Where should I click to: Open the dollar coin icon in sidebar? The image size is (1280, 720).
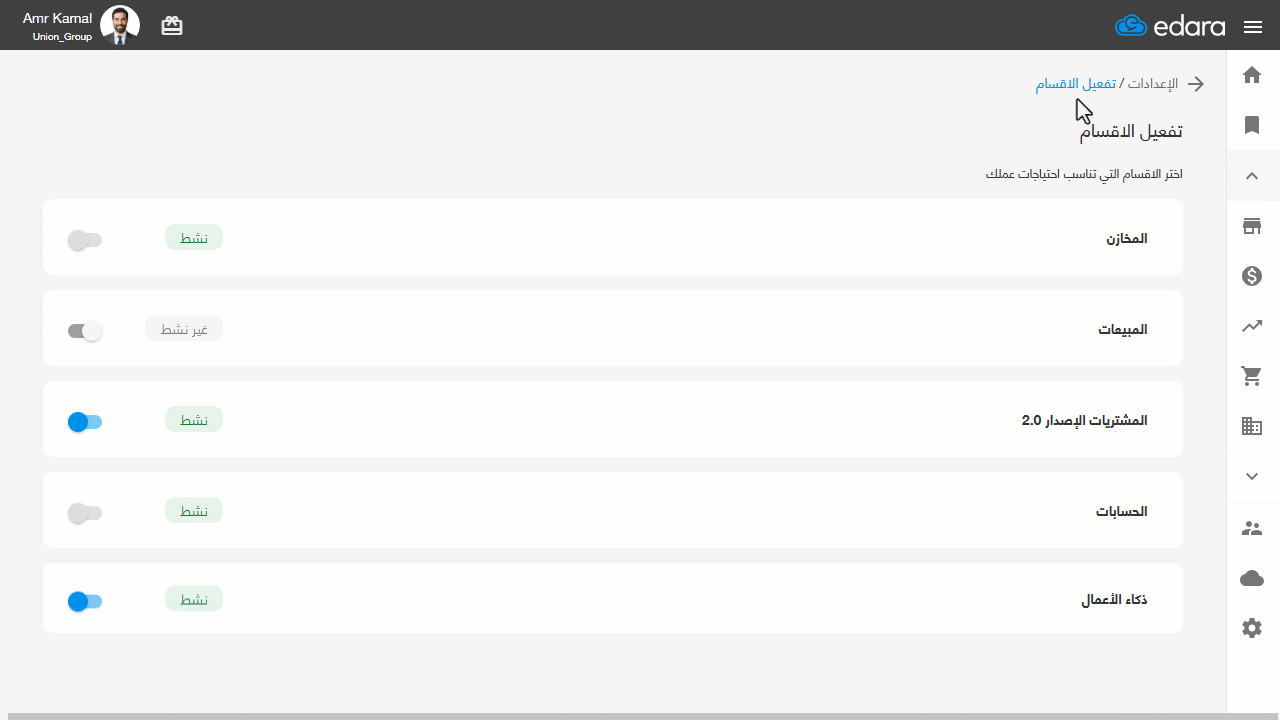point(1252,276)
